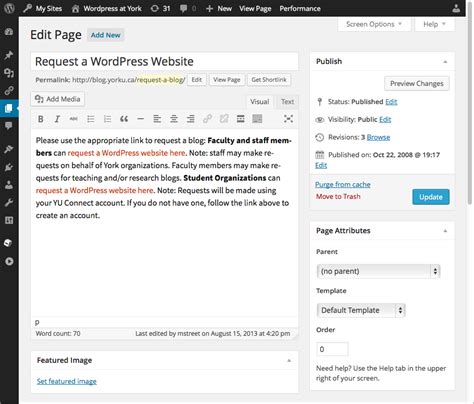Click the collapse menu play icon in the sidebar
Image resolution: width=474 pixels, height=404 pixels.
tap(9, 261)
